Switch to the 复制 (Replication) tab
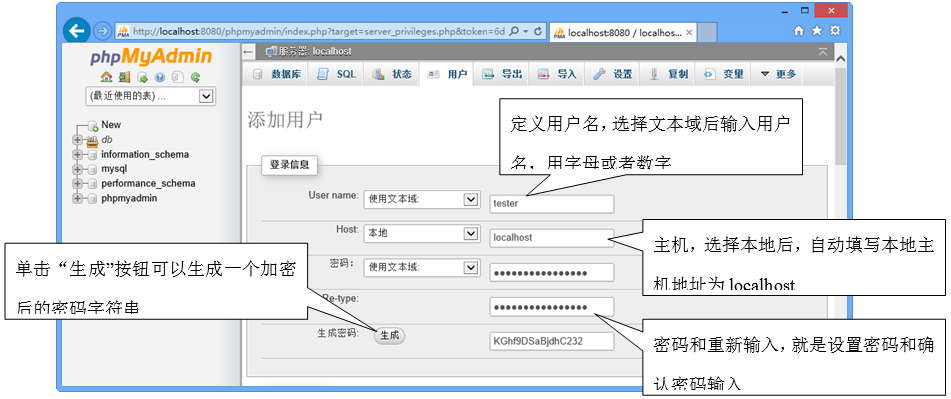951x399 pixels. point(668,75)
